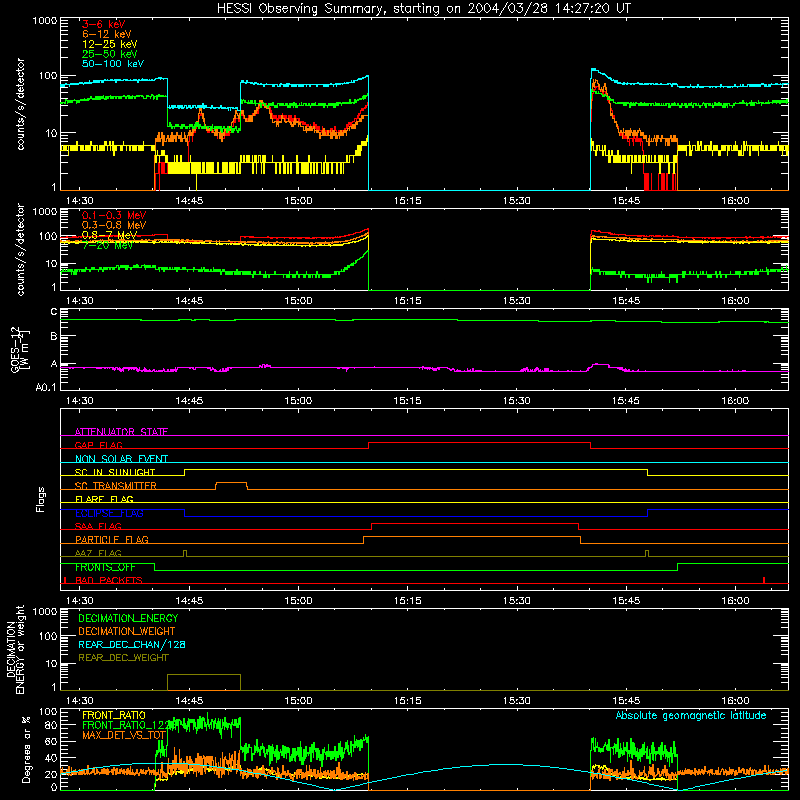Select the 3-6 keV legend entry
The height and width of the screenshot is (800, 800).
click(x=103, y=24)
